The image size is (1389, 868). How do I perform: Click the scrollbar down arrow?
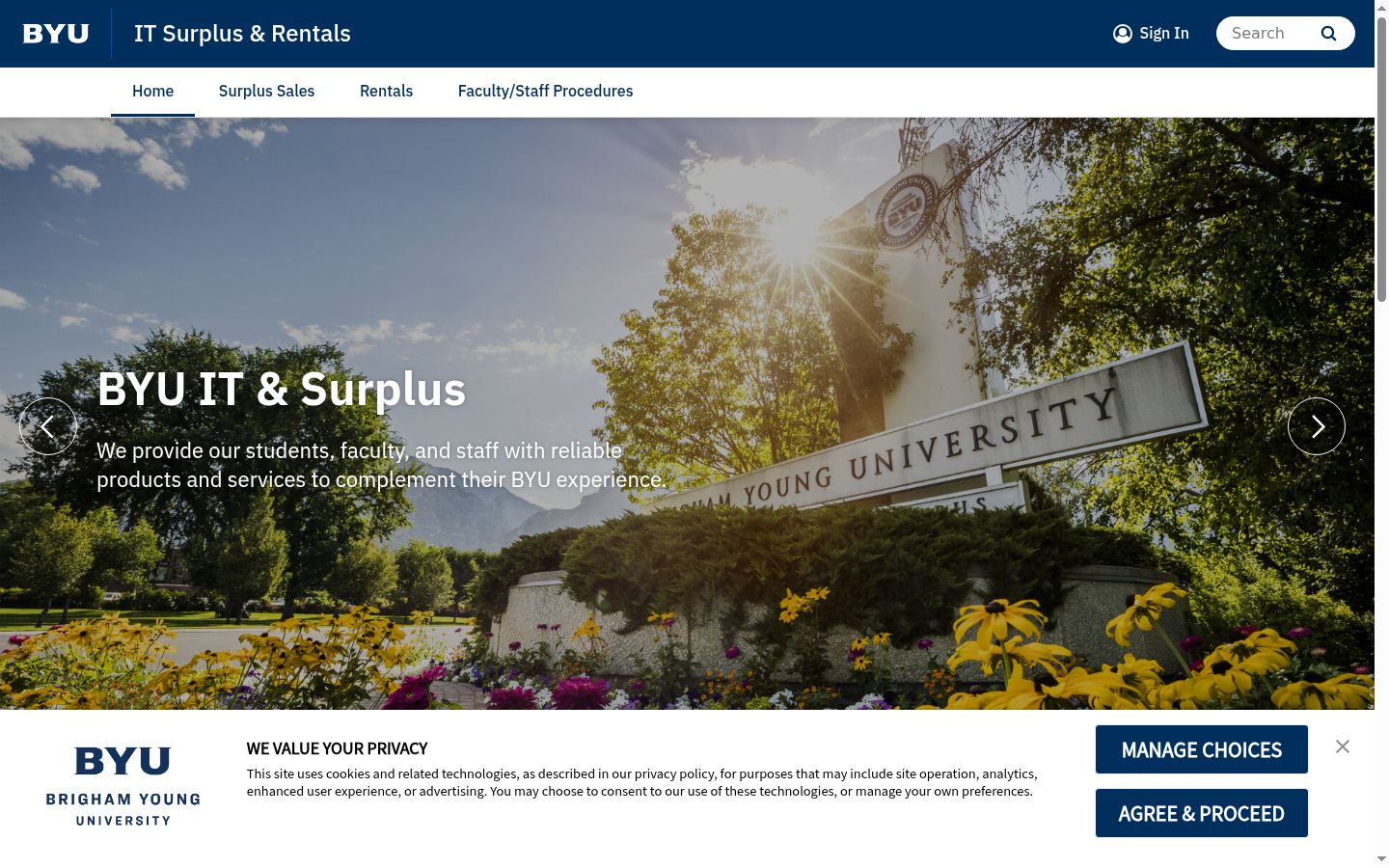(x=1381, y=858)
